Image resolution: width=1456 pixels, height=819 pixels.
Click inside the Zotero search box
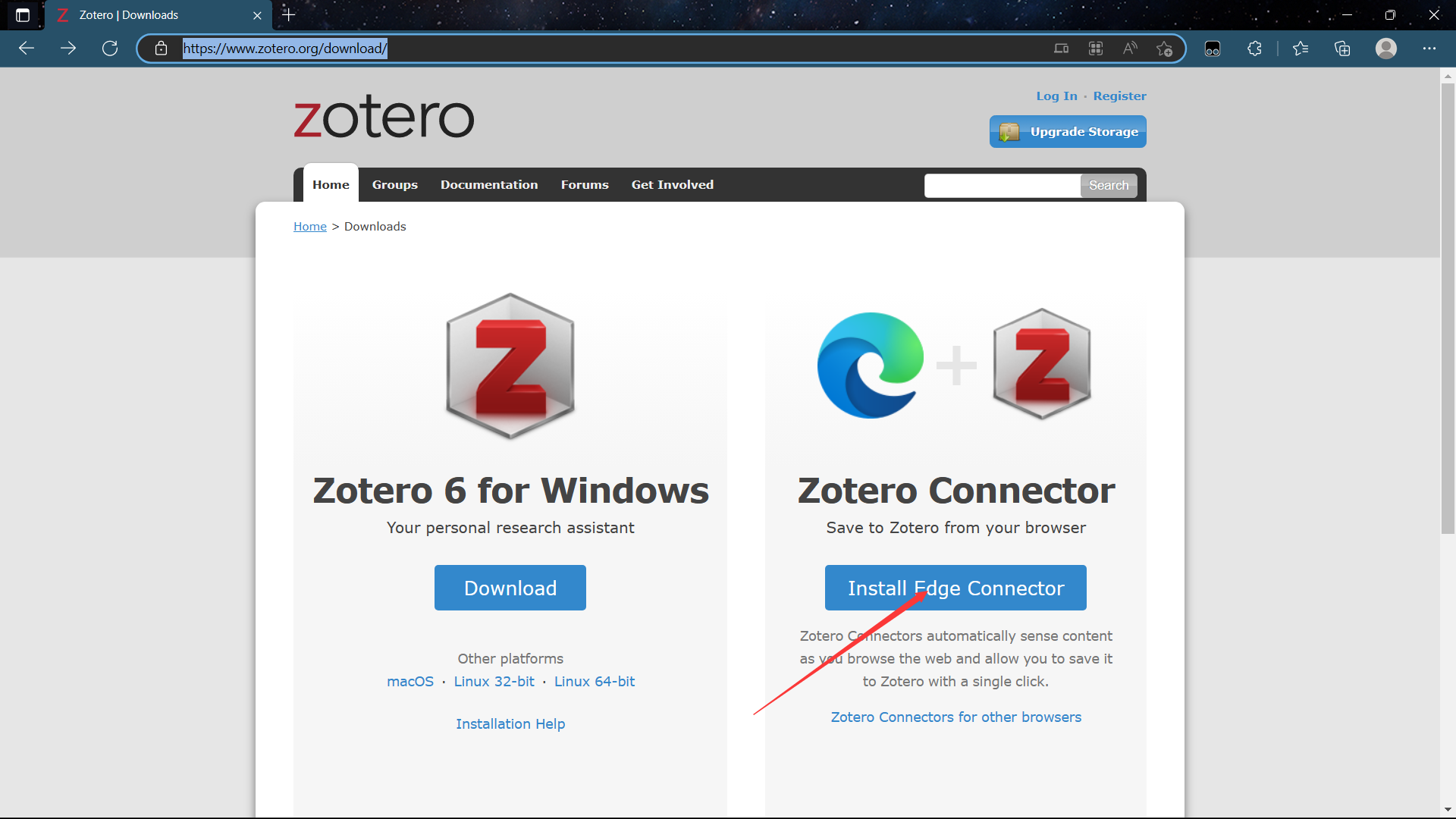click(x=1001, y=185)
